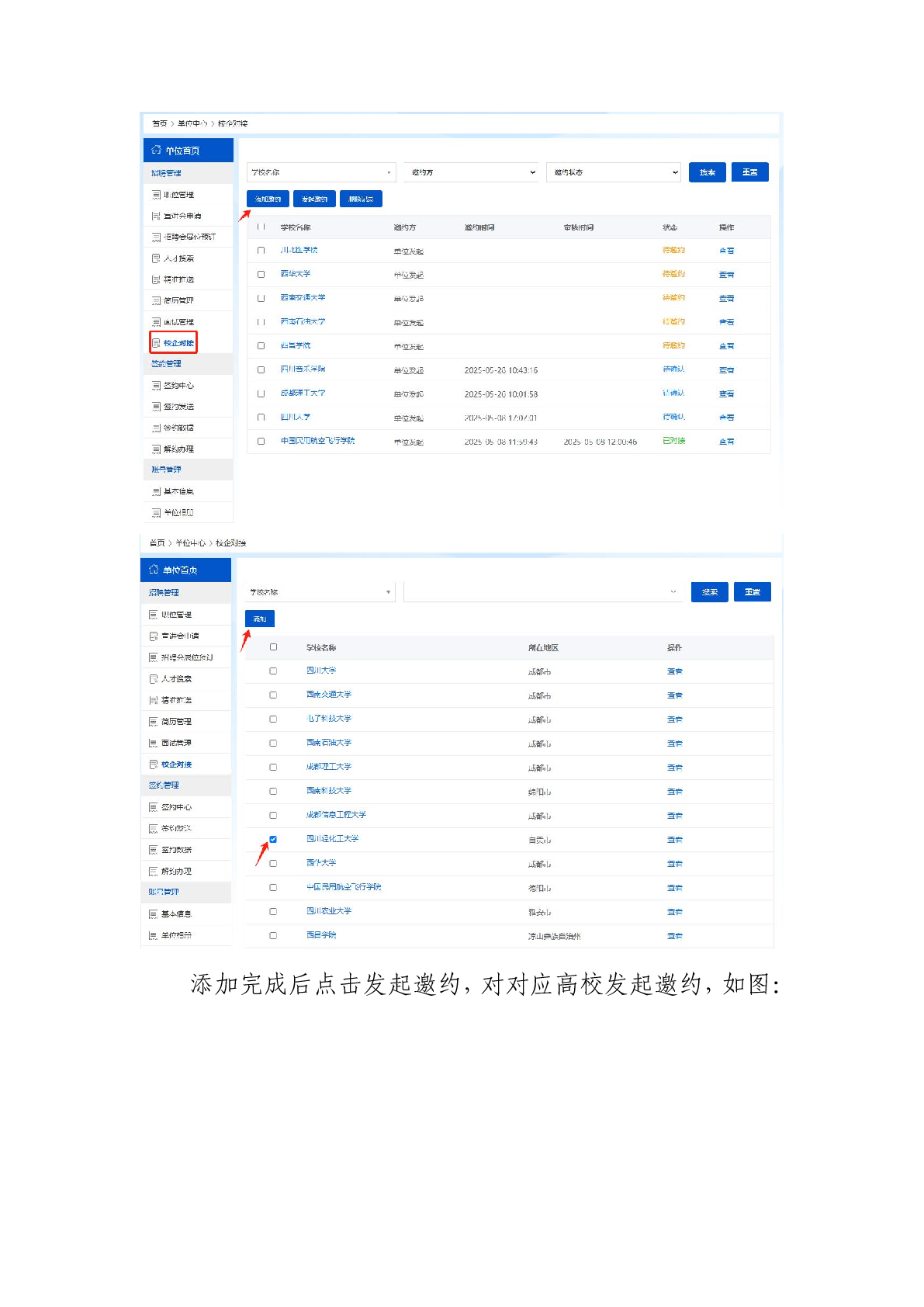Click the 发起邀约 button

(x=314, y=199)
